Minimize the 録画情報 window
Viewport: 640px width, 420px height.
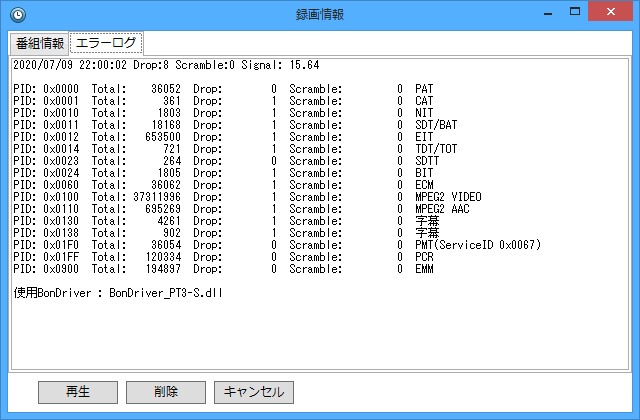pyautogui.click(x=548, y=12)
